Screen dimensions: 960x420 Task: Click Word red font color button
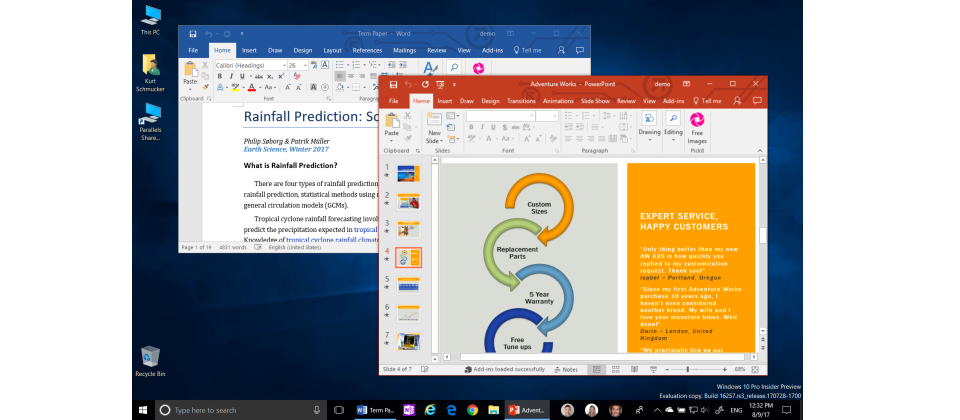point(252,88)
